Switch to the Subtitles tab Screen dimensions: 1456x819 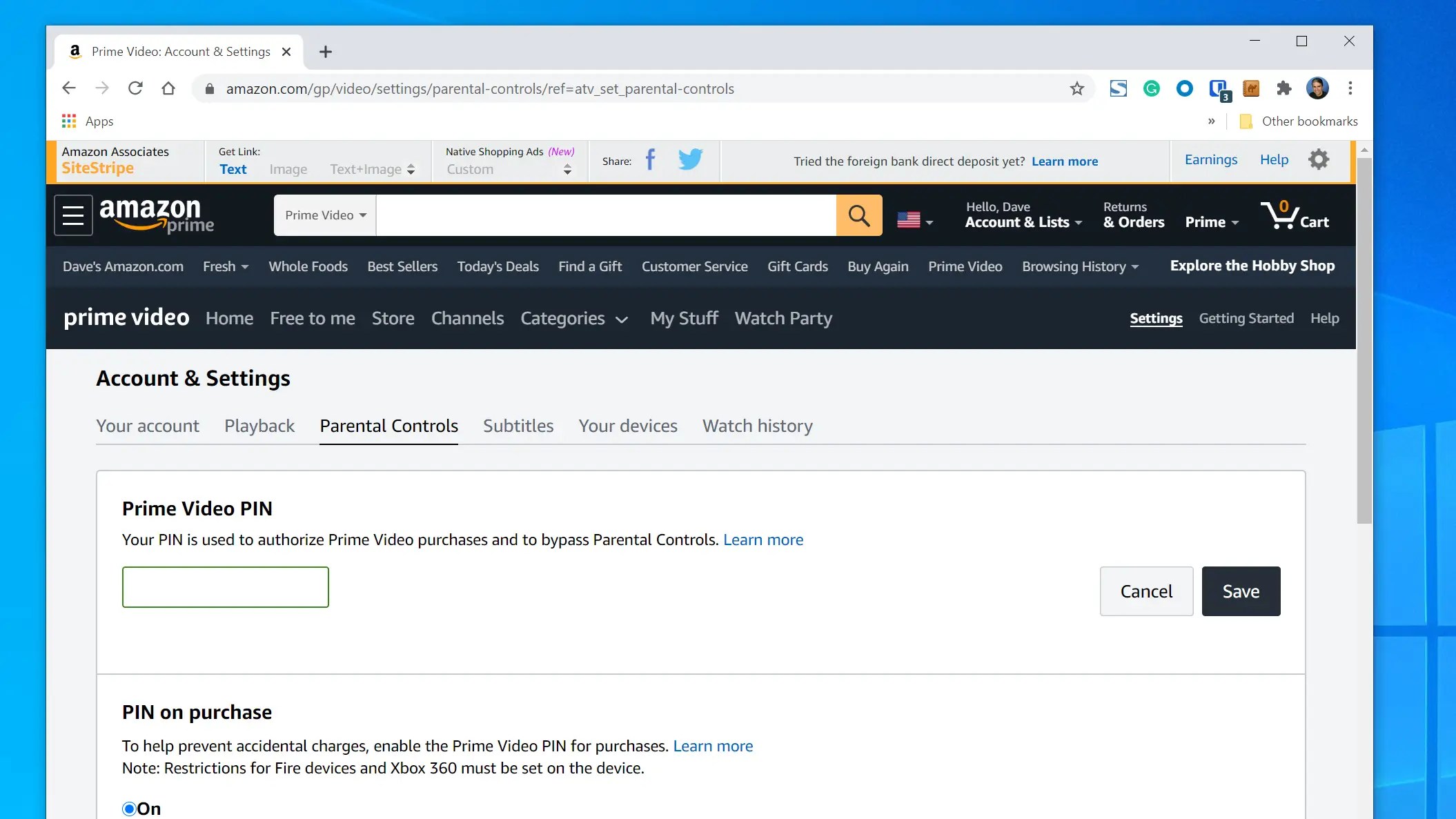(x=518, y=426)
